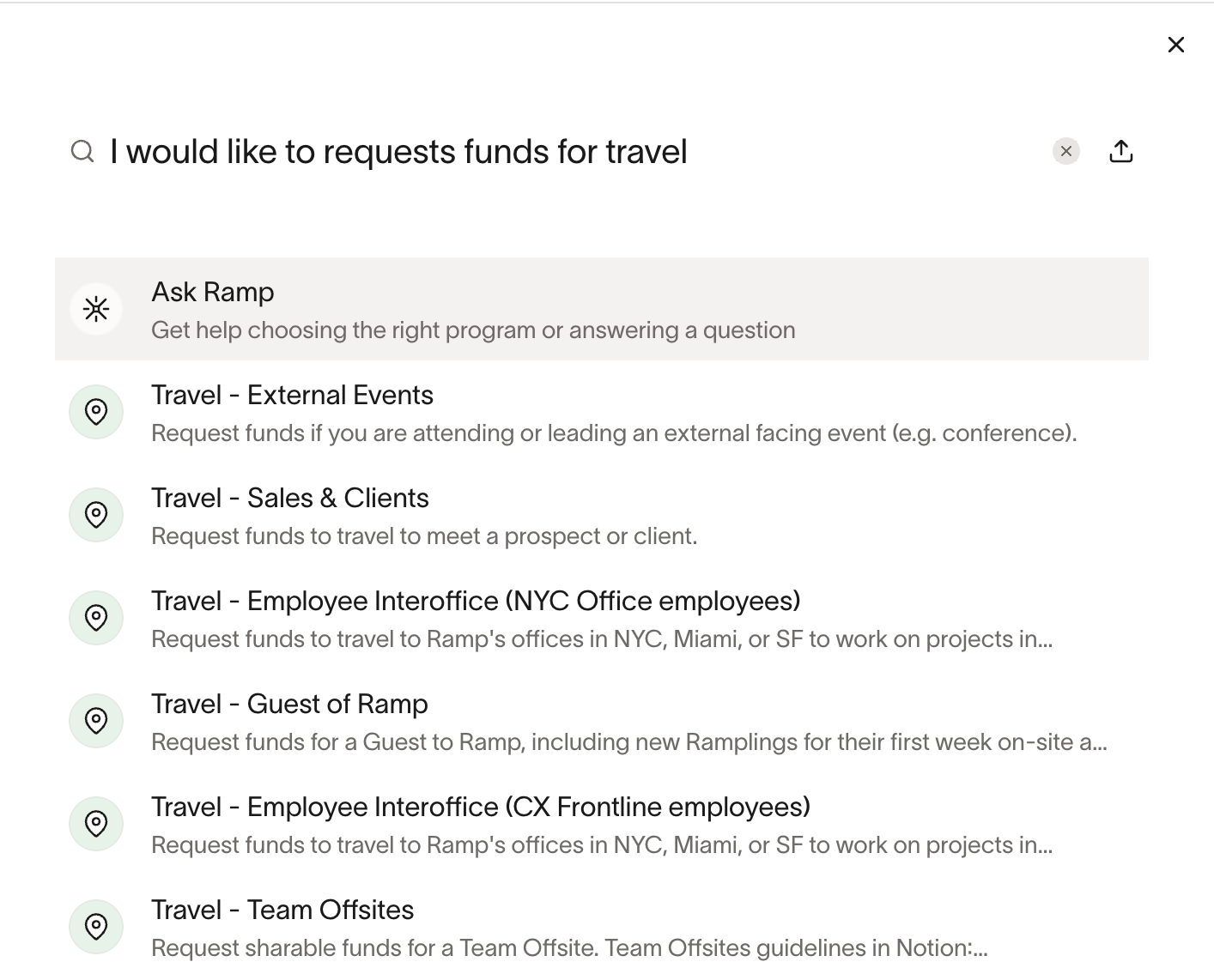Click the Team Offsites guidelines description text
This screenshot has height=980, width=1214.
[569, 948]
